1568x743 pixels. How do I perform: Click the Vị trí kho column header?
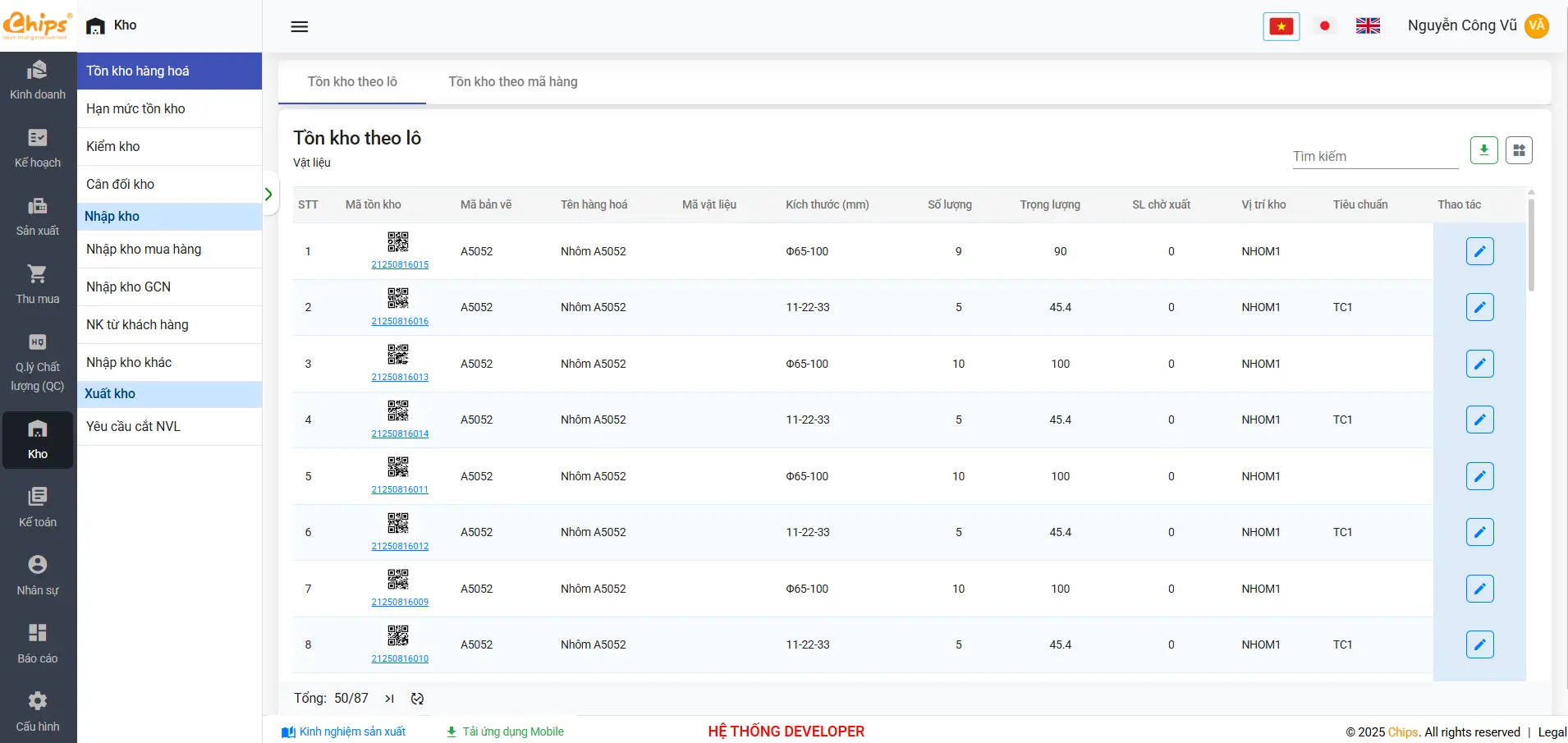coord(1263,204)
